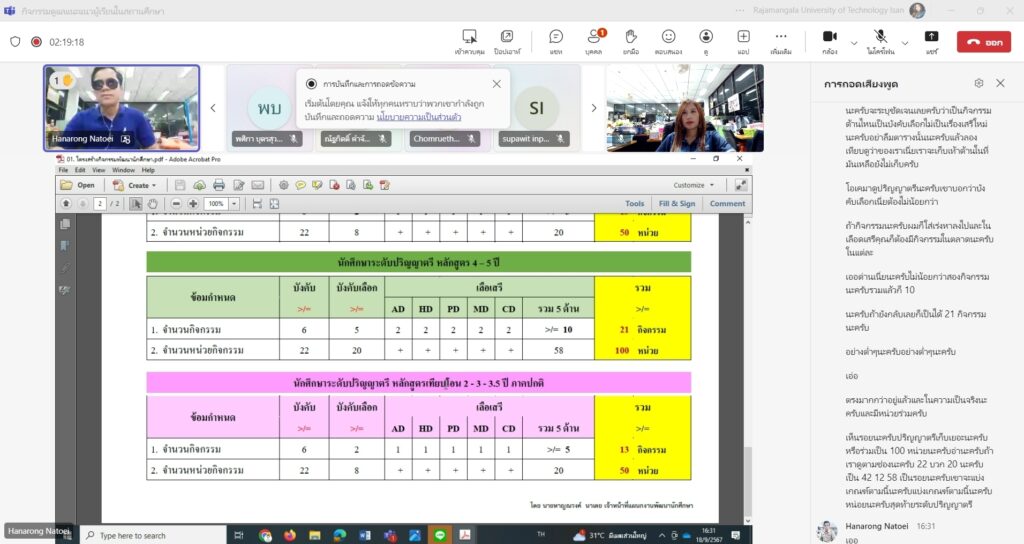
Task: Click the Apps (แอป) plus icon
Action: [x=743, y=41]
